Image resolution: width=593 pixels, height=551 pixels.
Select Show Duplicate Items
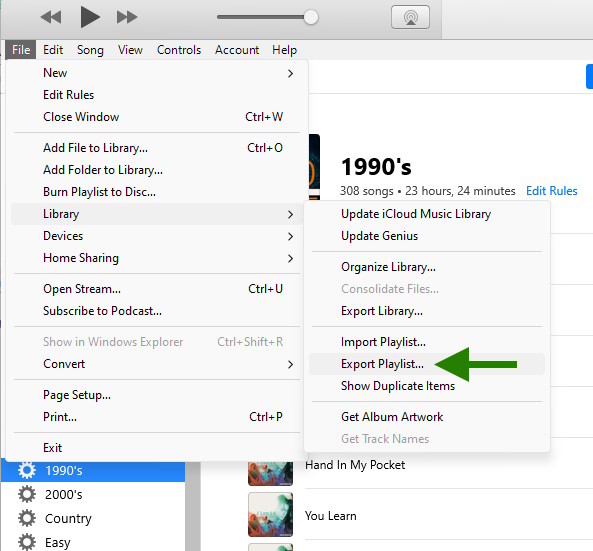[427, 386]
